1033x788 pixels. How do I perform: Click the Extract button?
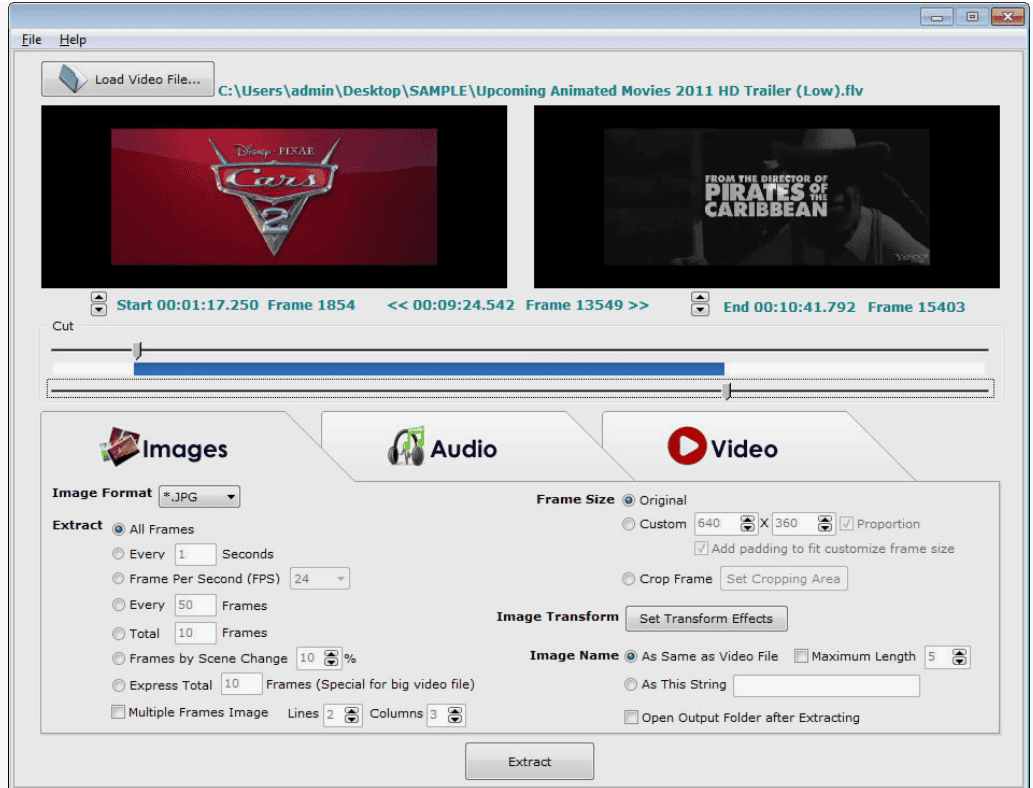coord(529,762)
